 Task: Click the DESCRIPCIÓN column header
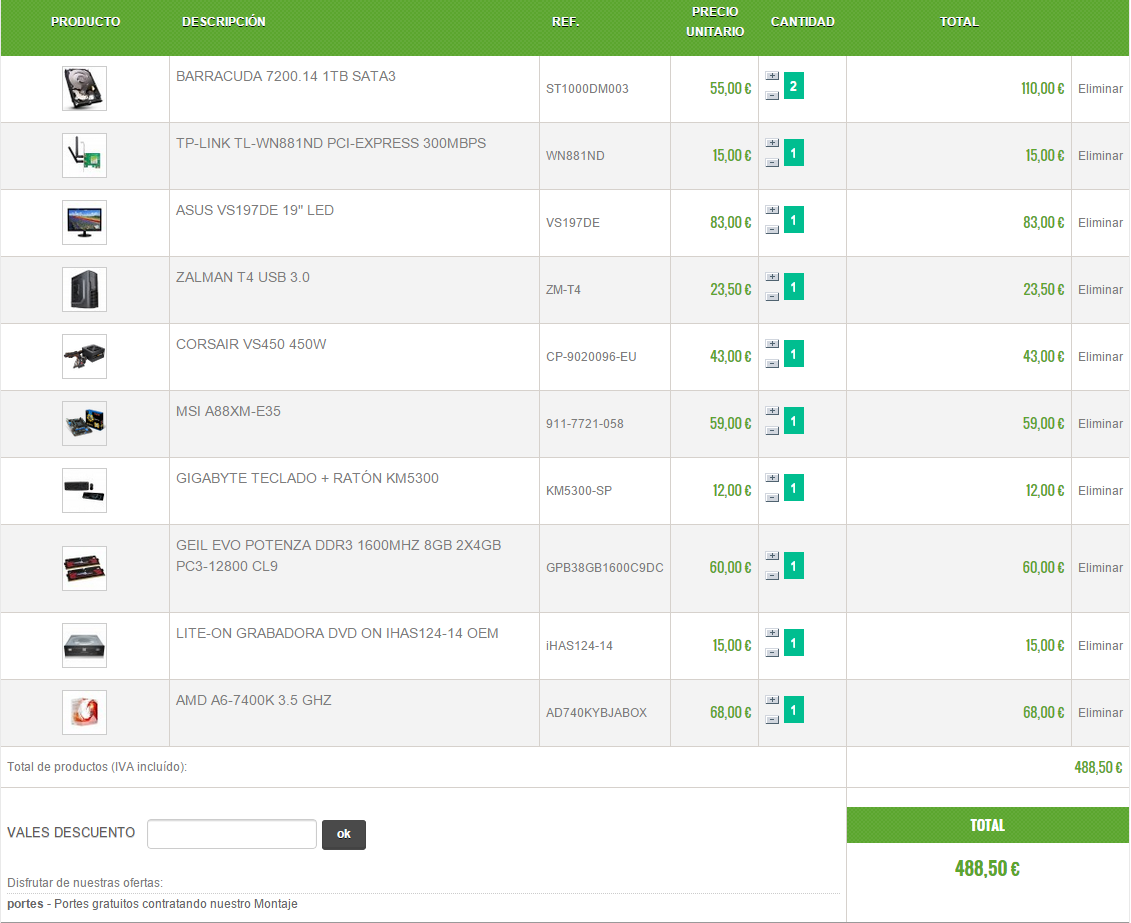pyautogui.click(x=224, y=22)
